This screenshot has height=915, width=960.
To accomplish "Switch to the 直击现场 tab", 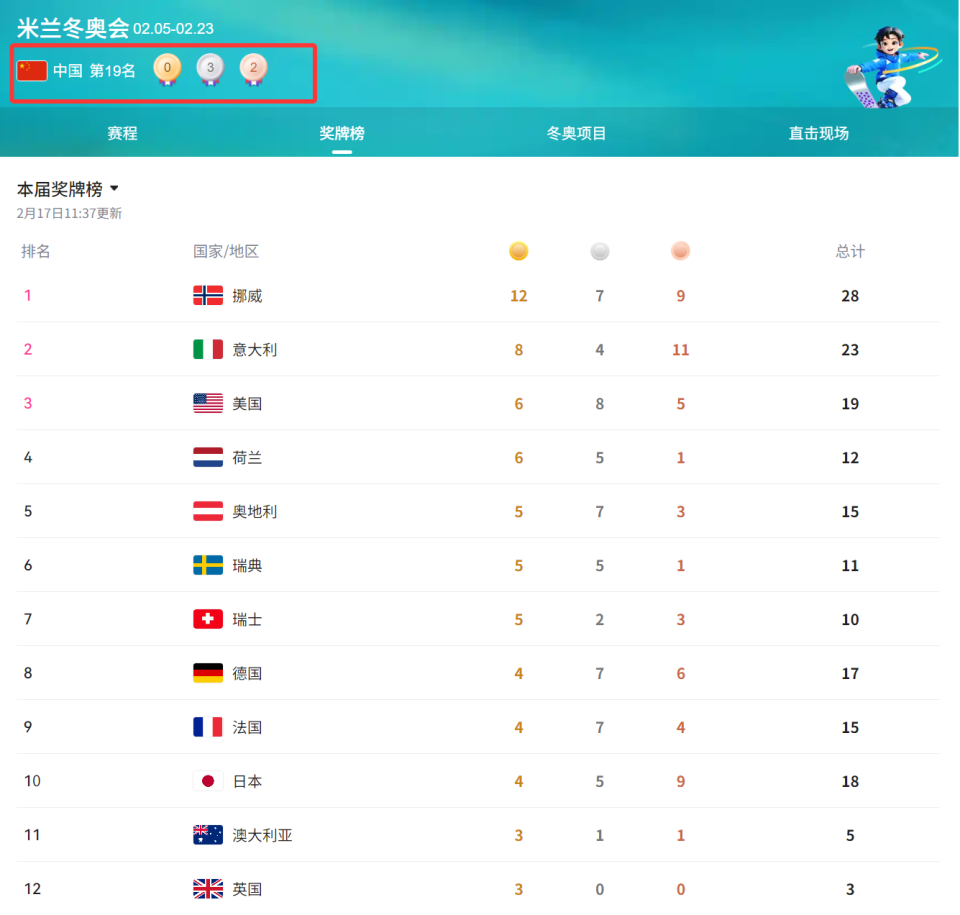I will pos(817,131).
